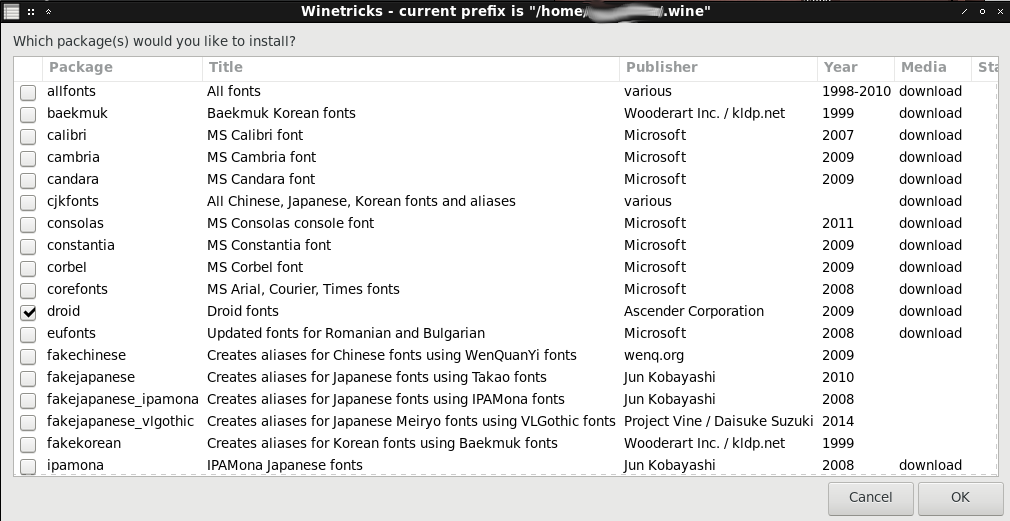Select the candara checkbox
The width and height of the screenshot is (1010, 521).
click(x=28, y=180)
